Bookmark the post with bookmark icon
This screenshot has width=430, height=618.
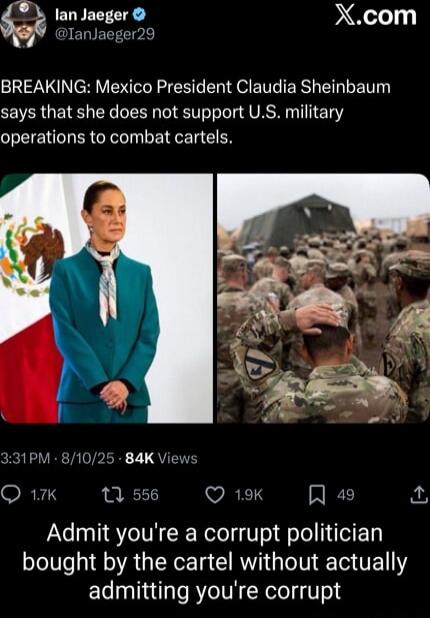[x=317, y=495]
